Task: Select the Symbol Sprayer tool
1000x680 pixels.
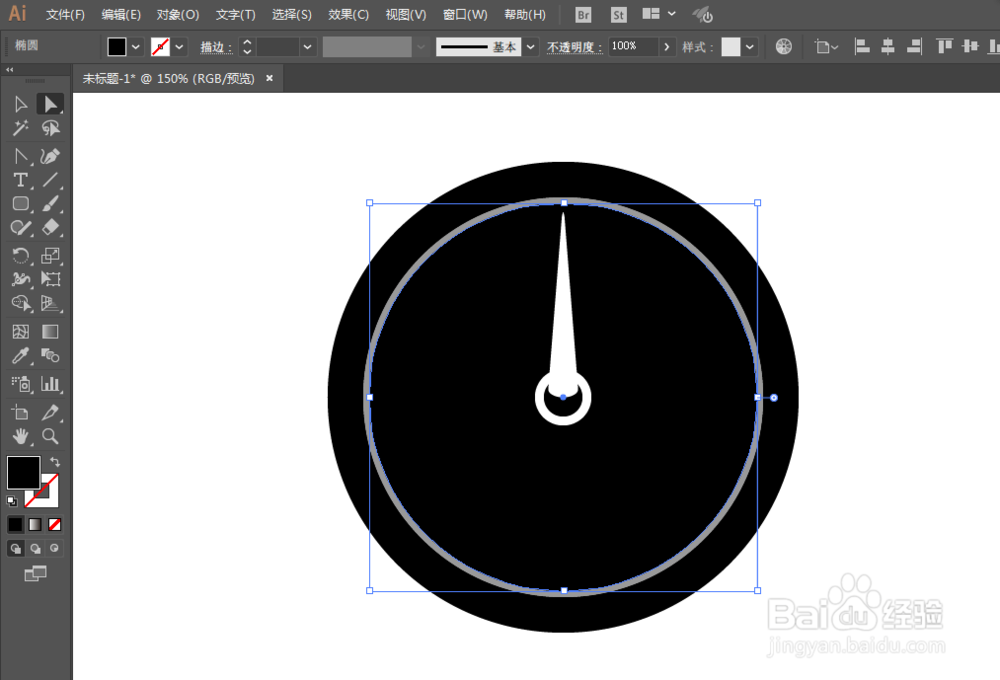Action: pos(20,383)
